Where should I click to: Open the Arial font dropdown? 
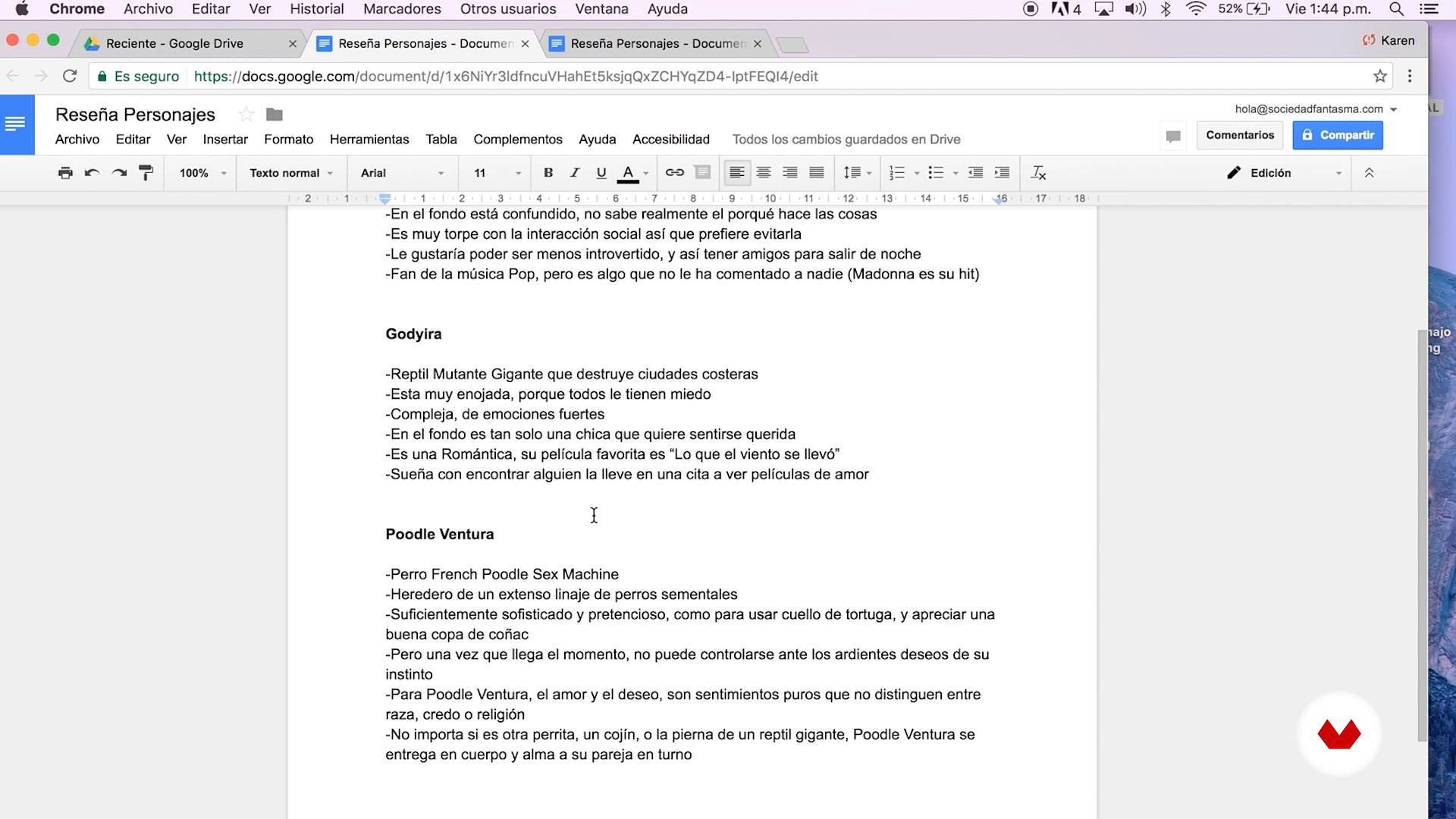[402, 173]
